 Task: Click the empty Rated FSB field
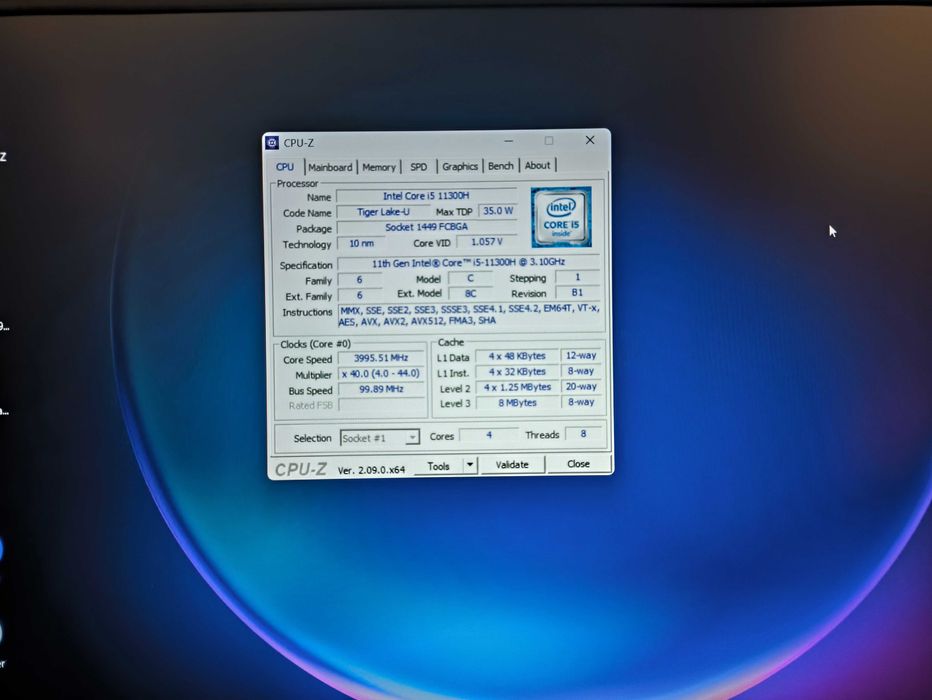381,405
